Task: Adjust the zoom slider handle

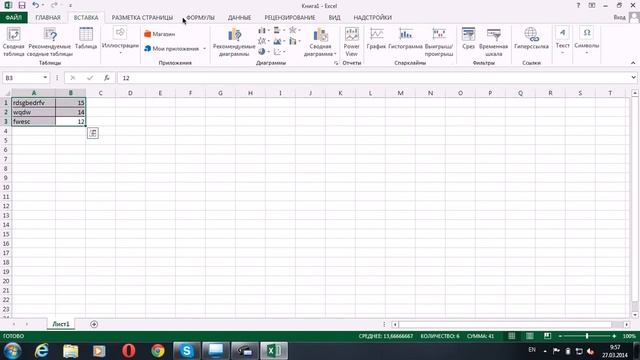Action: [x=587, y=336]
